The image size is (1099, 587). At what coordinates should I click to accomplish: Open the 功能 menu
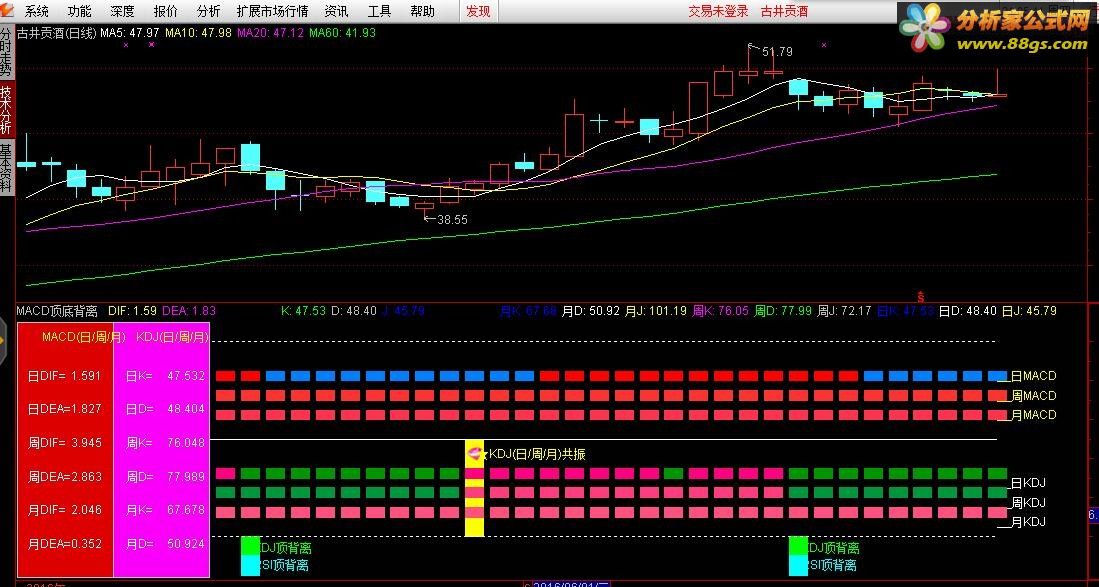pos(79,11)
